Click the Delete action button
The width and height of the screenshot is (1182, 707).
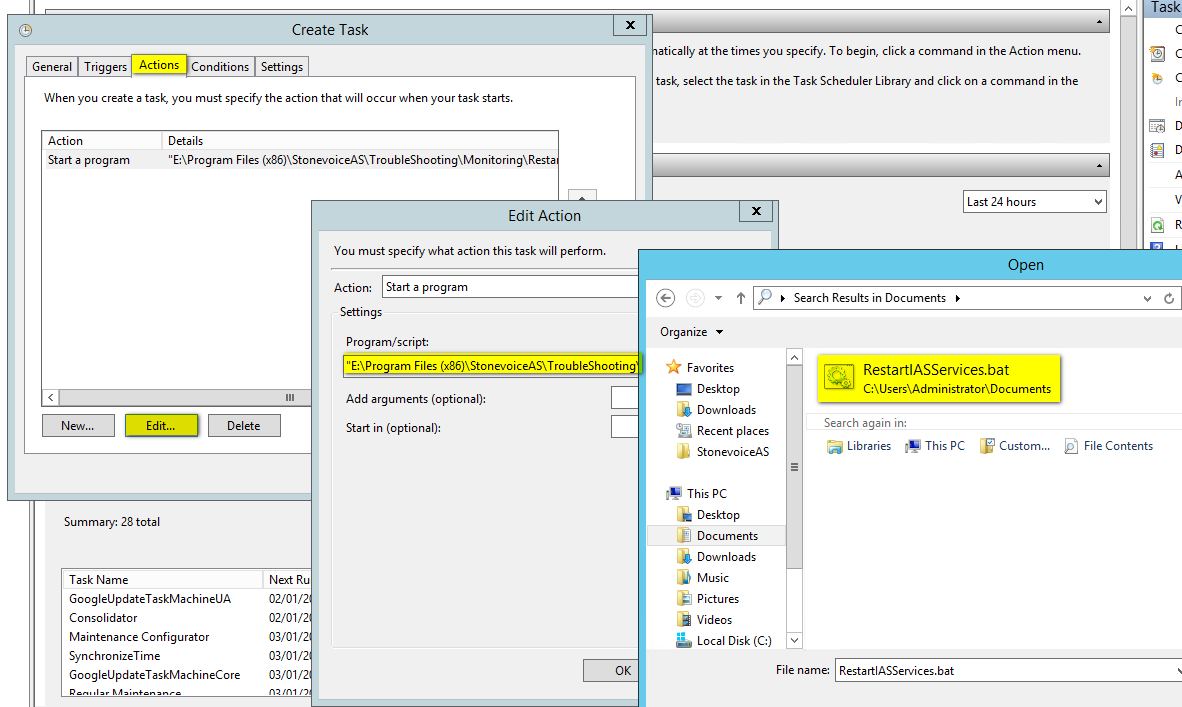[244, 425]
